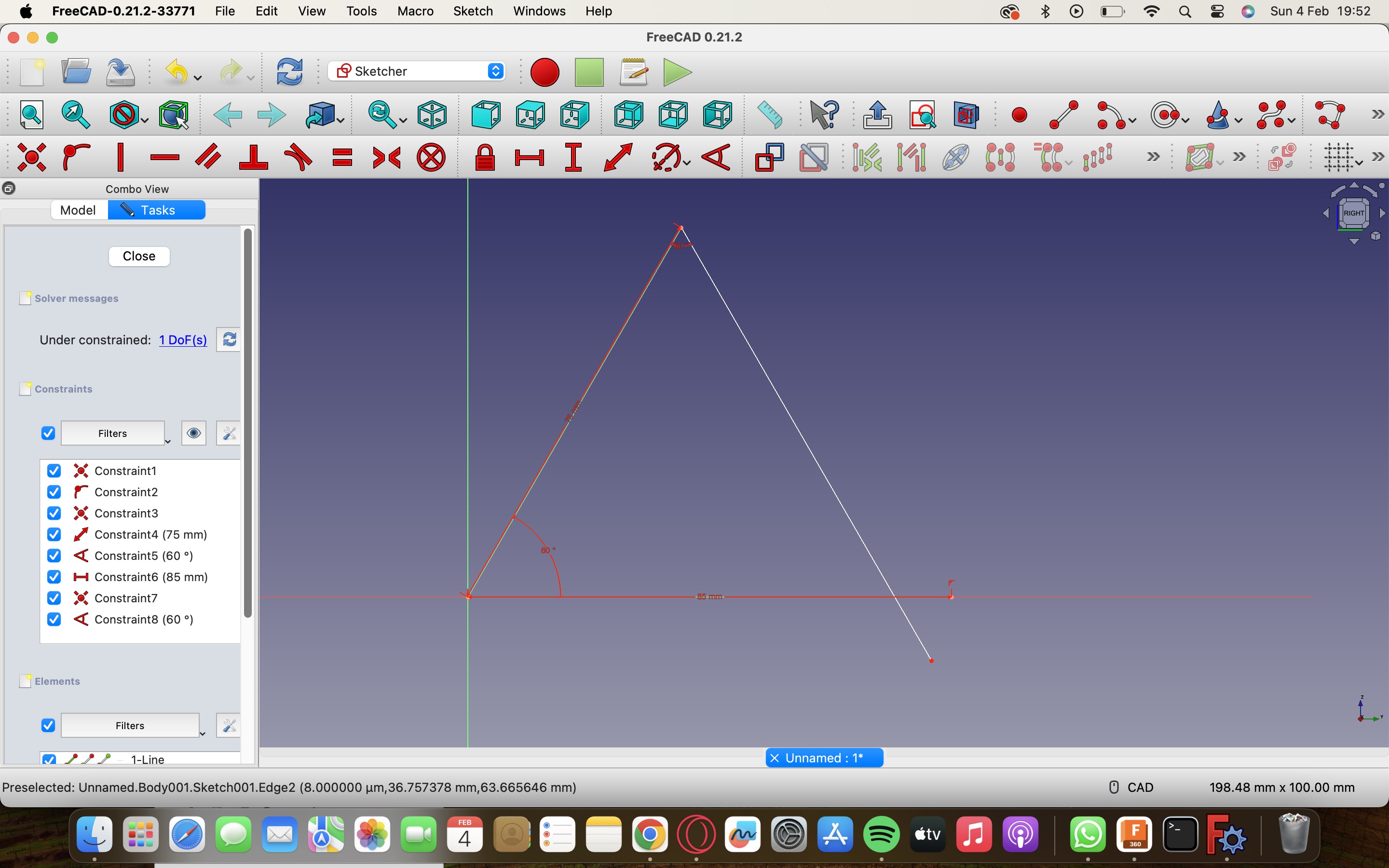Open the Sketch menu

pyautogui.click(x=473, y=11)
